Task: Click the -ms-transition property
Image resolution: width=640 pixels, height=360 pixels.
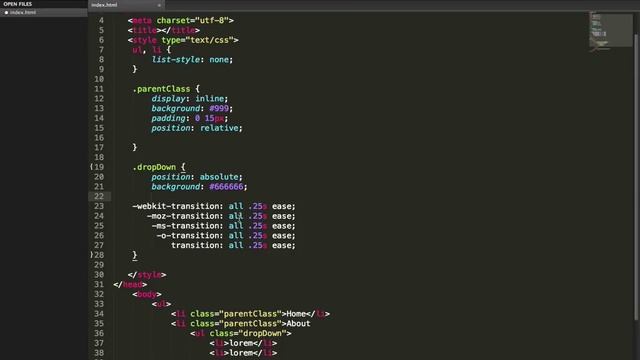Action: coord(186,226)
